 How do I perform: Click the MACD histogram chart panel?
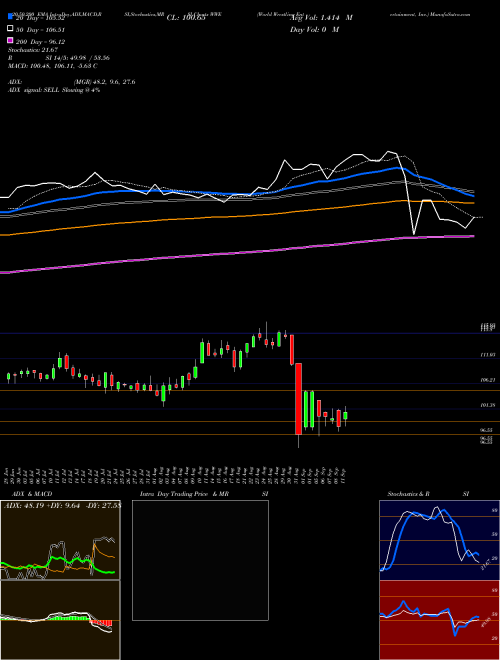pyautogui.click(x=60, y=620)
